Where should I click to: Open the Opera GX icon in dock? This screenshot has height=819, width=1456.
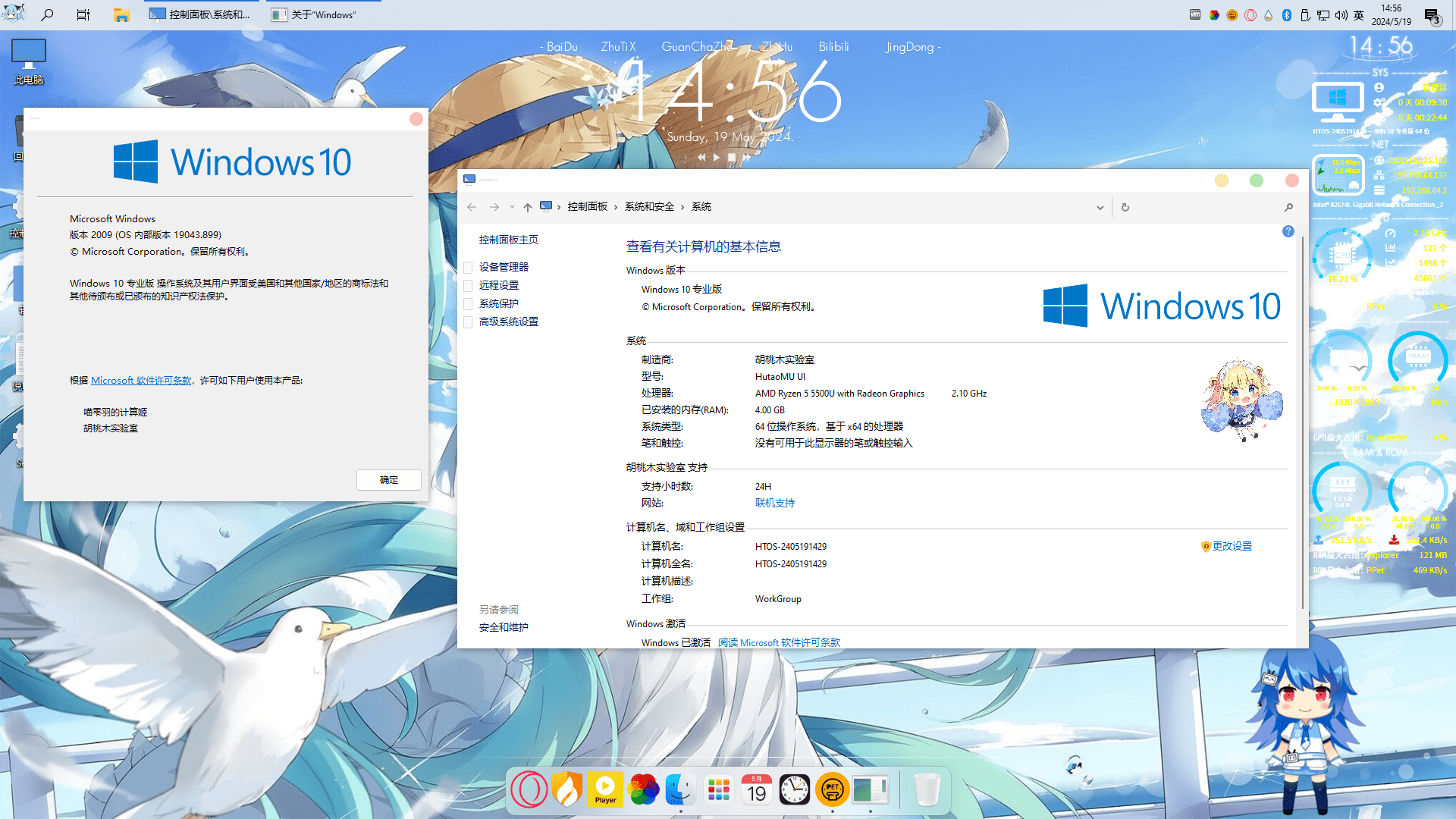pos(529,789)
